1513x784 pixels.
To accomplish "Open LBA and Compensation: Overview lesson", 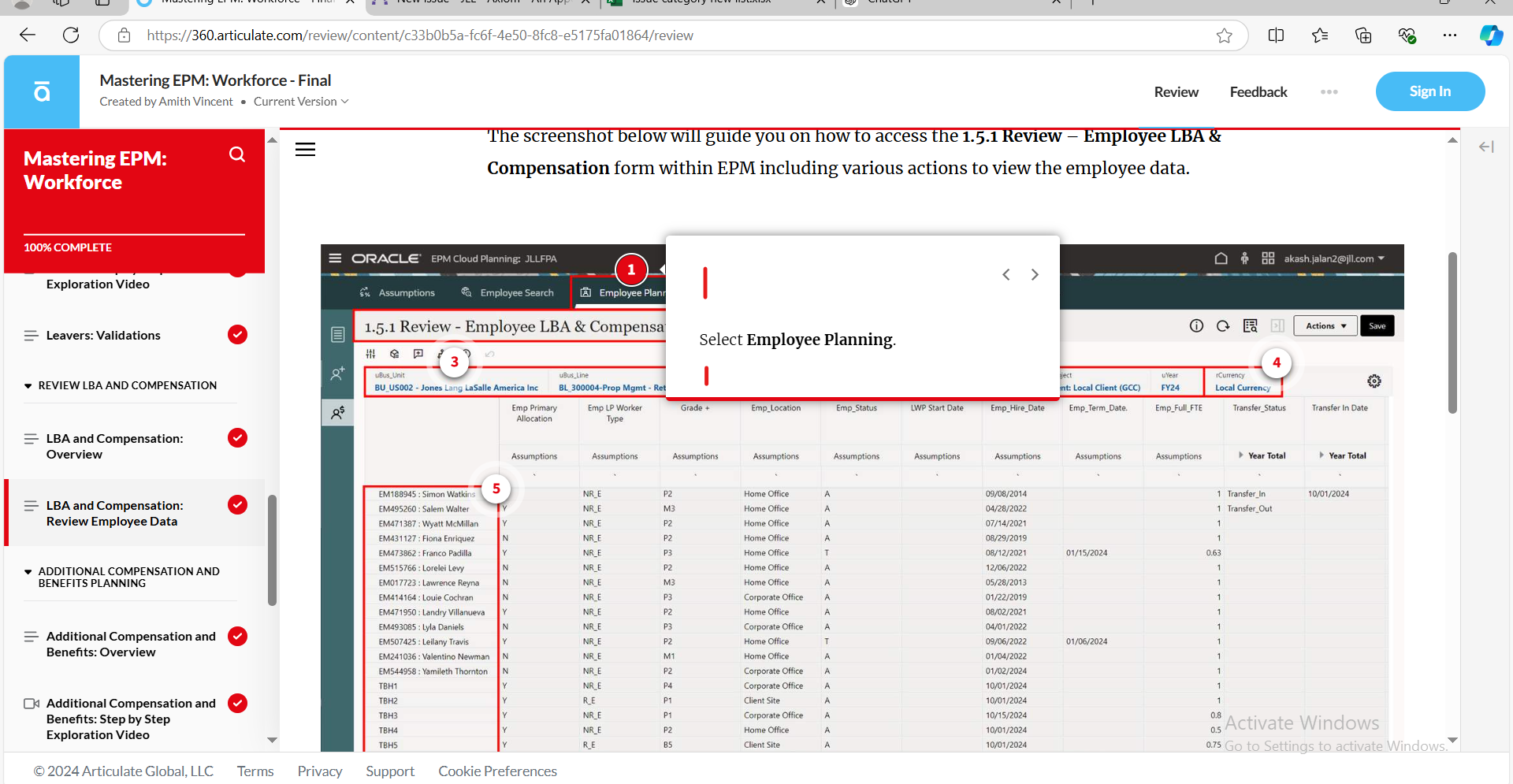I will pyautogui.click(x=115, y=447).
